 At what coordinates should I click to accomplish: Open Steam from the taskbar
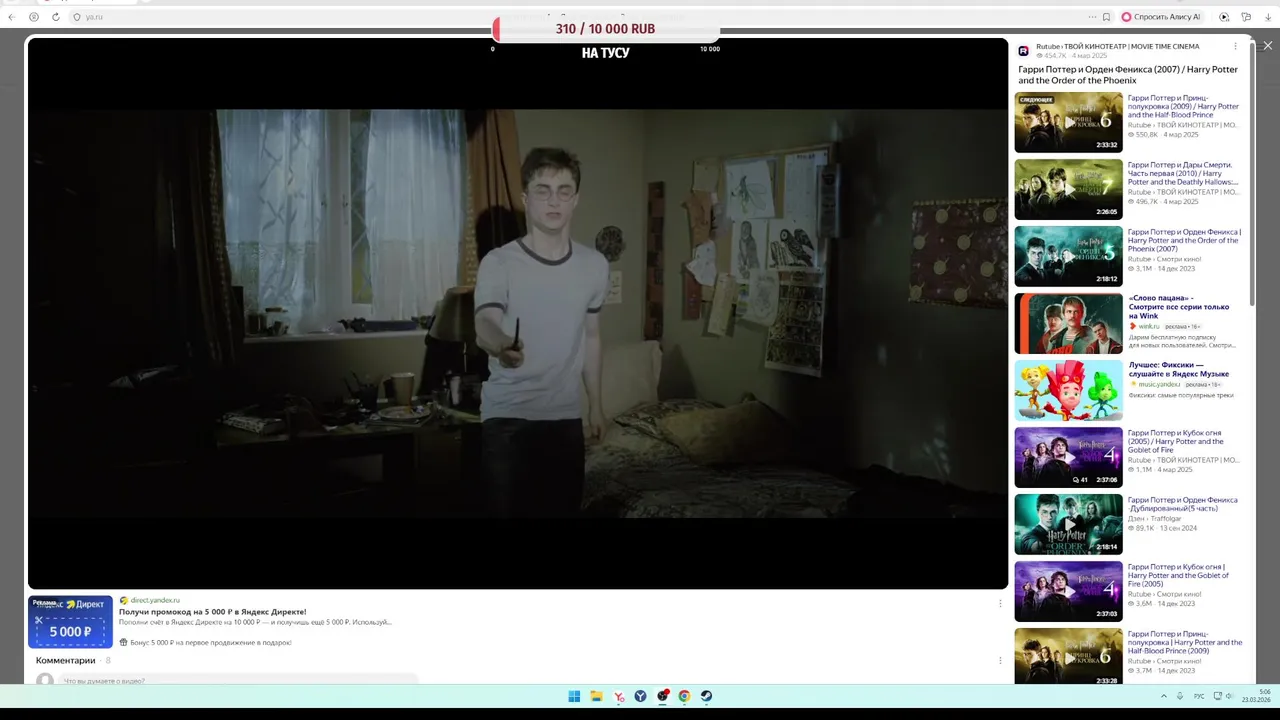click(706, 696)
